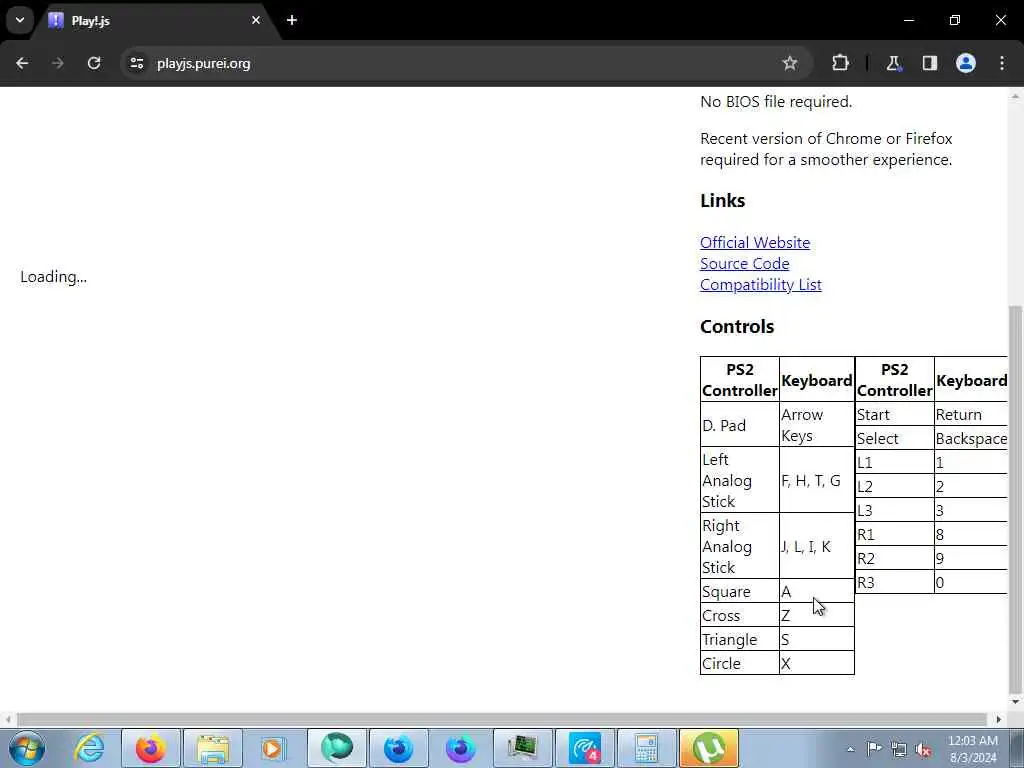Click the Left Analog Stick cell
Viewport: 1024px width, 768px height.
[x=739, y=481]
